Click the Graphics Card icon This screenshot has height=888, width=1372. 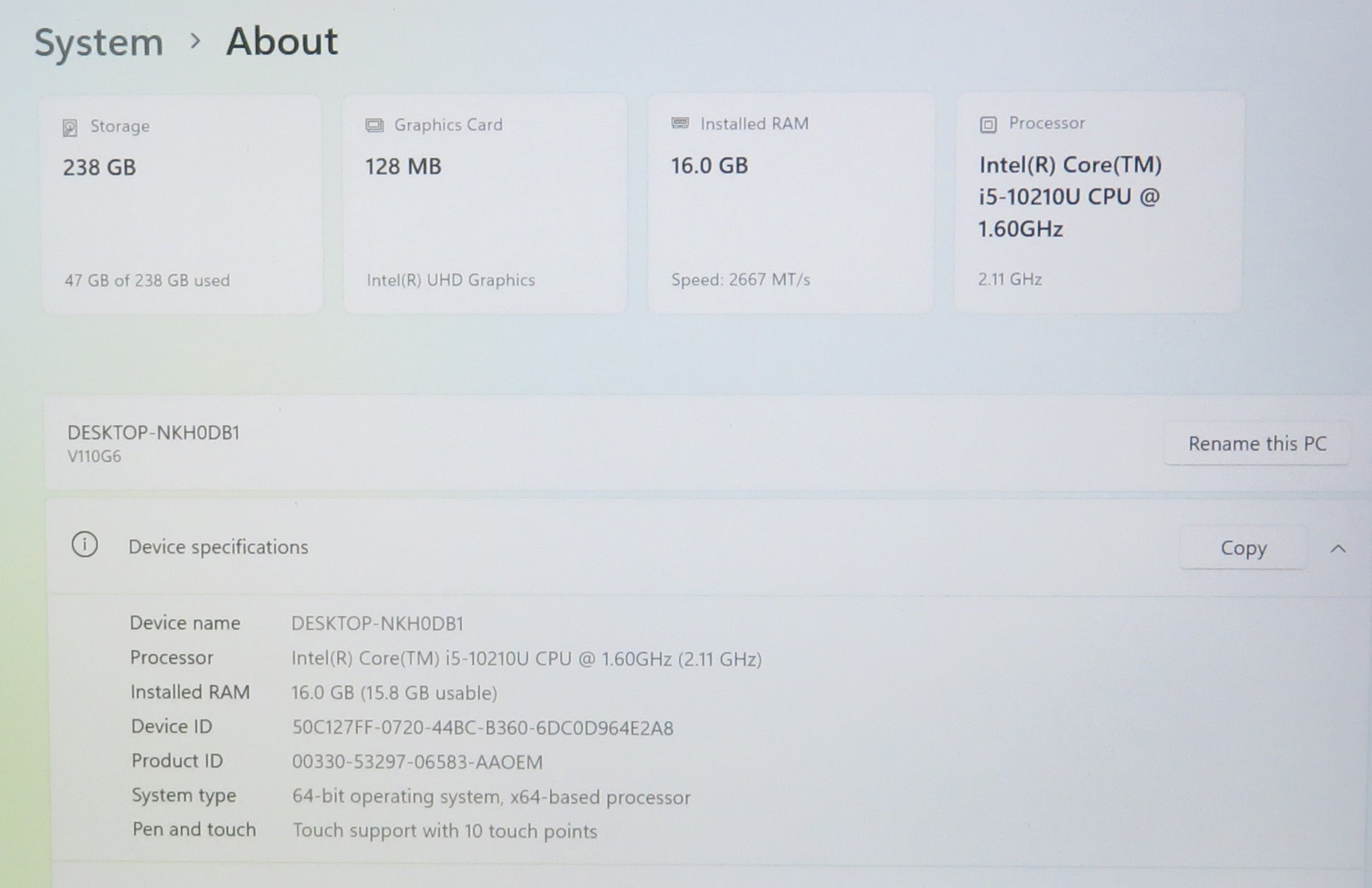pyautogui.click(x=374, y=126)
